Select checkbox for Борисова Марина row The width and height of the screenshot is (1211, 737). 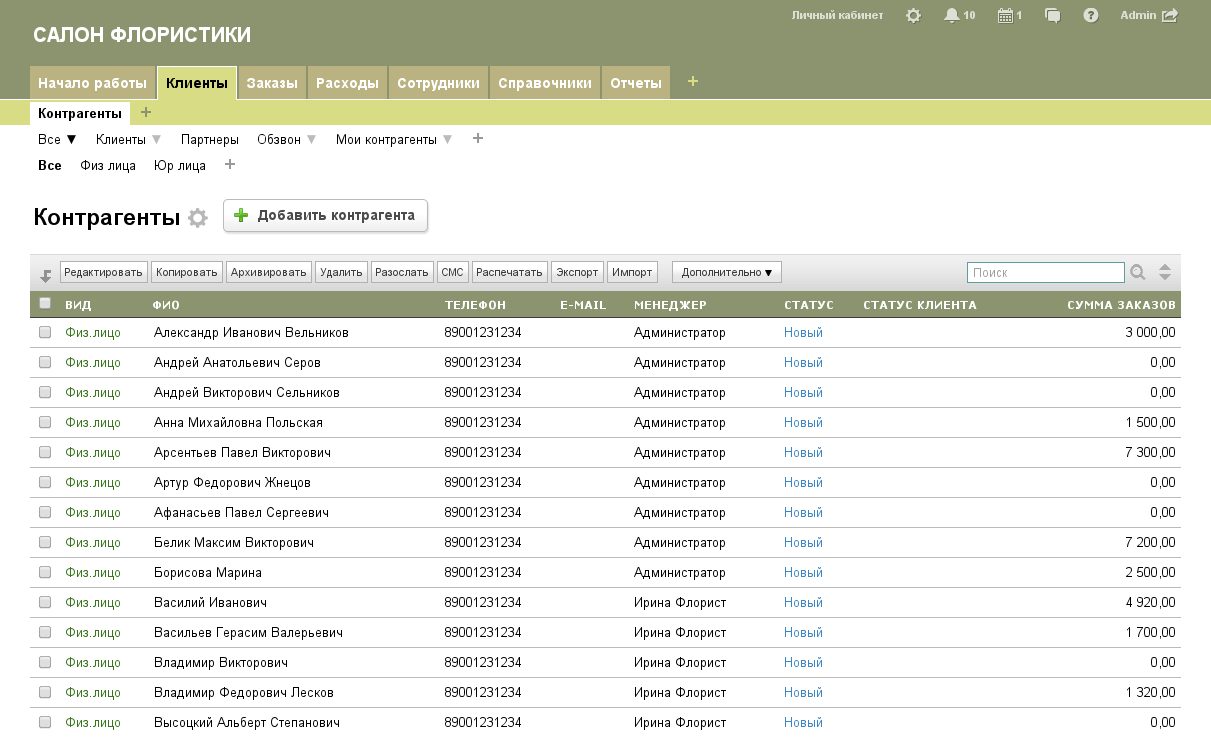[45, 573]
